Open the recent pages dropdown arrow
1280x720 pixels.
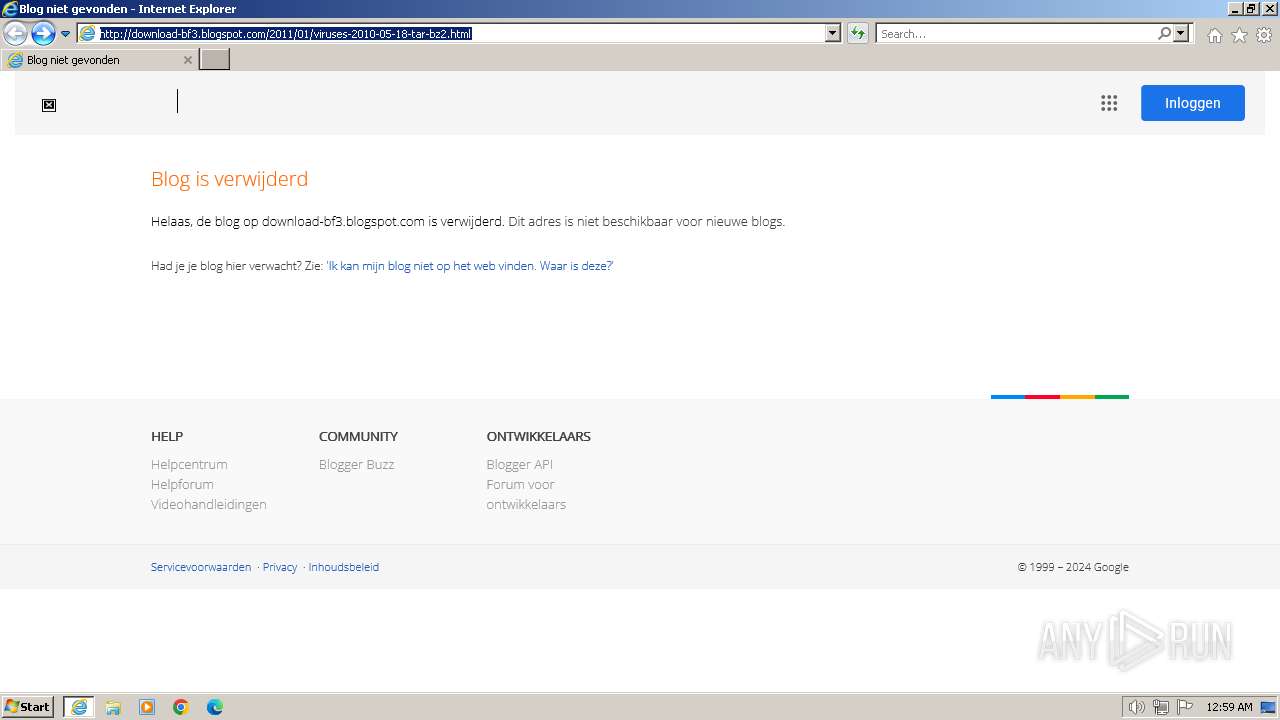pyautogui.click(x=66, y=34)
